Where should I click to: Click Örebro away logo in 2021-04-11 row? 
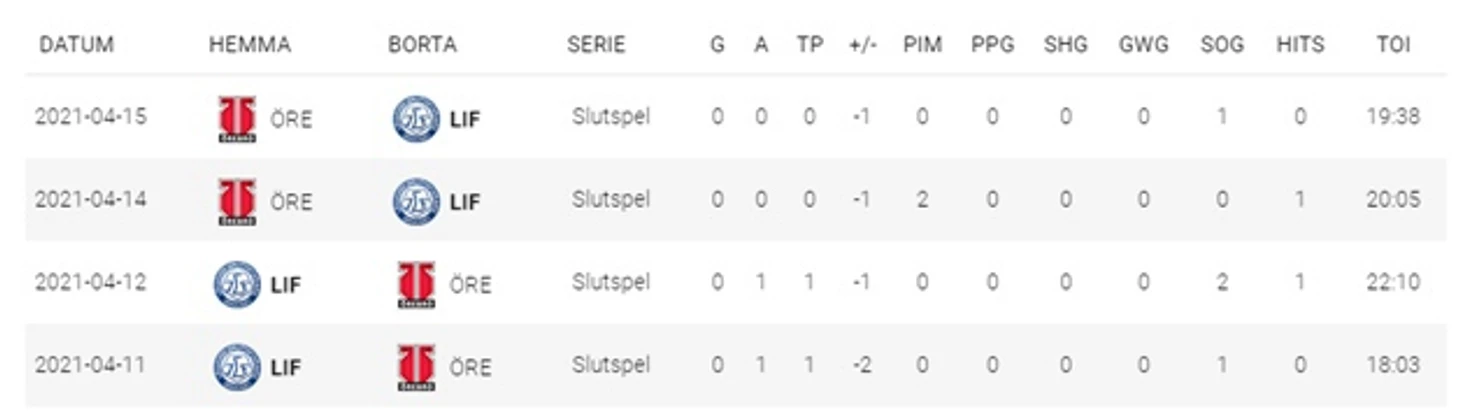pos(415,367)
